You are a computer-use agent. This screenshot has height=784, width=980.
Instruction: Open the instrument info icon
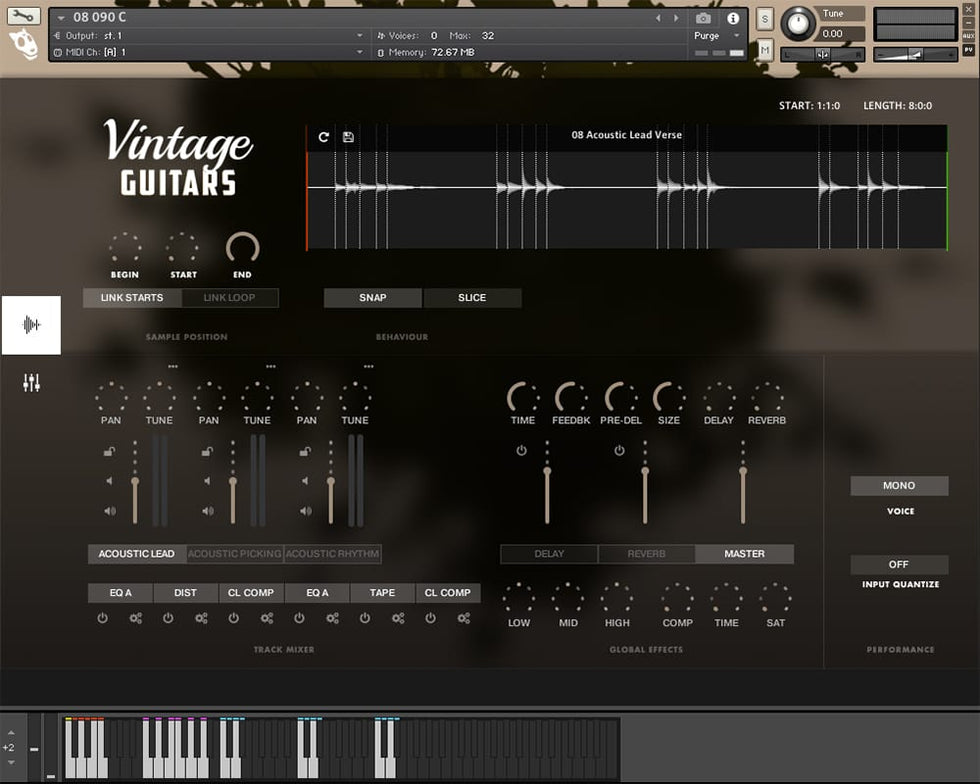(x=733, y=18)
